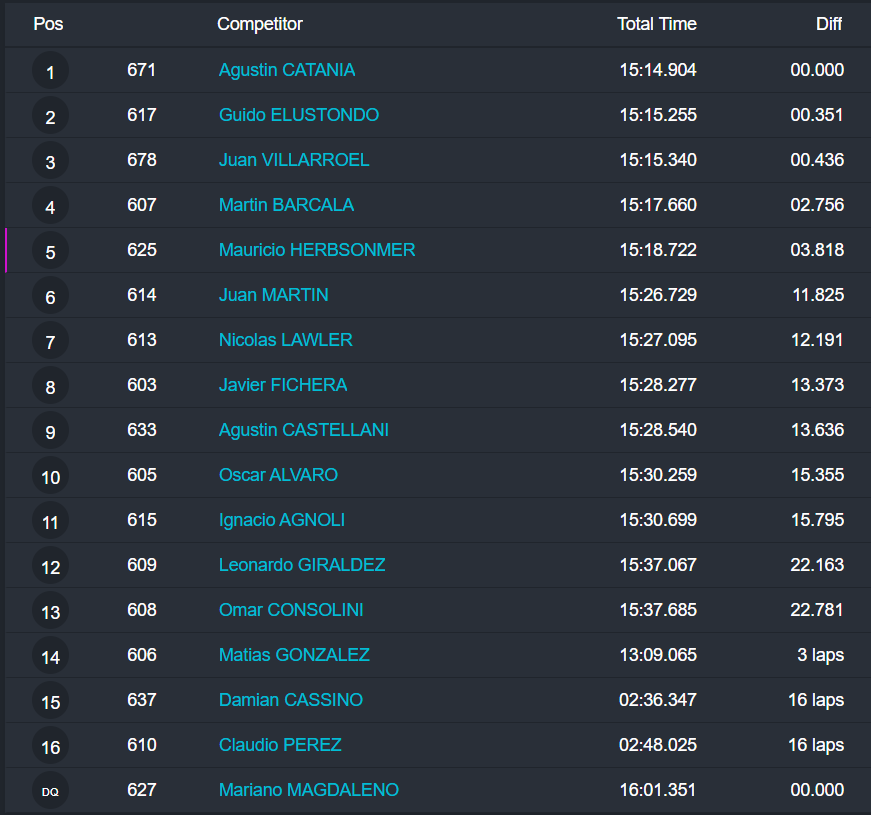Click the DQ status badge
The width and height of the screenshot is (871, 815).
50,791
